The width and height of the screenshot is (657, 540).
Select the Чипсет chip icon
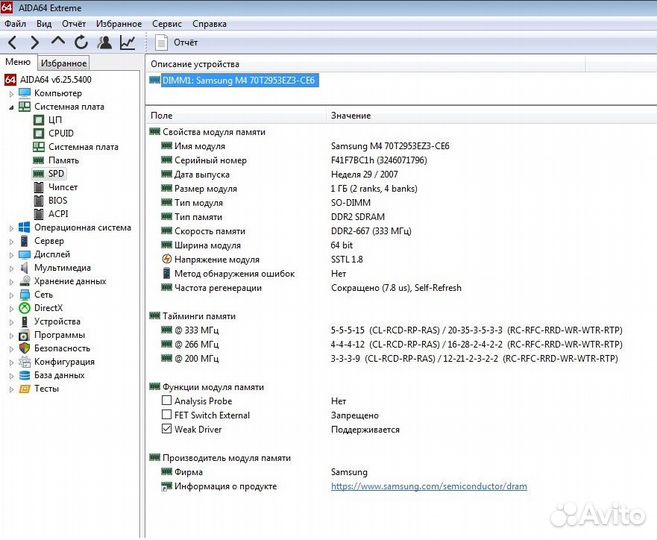click(x=39, y=187)
